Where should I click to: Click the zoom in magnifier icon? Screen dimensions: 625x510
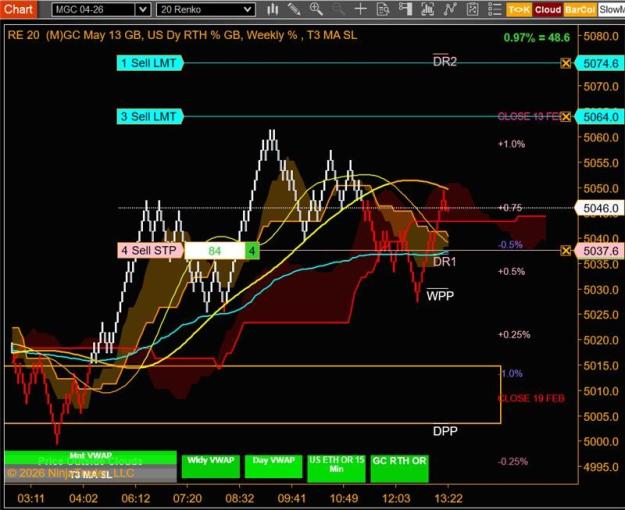[316, 9]
